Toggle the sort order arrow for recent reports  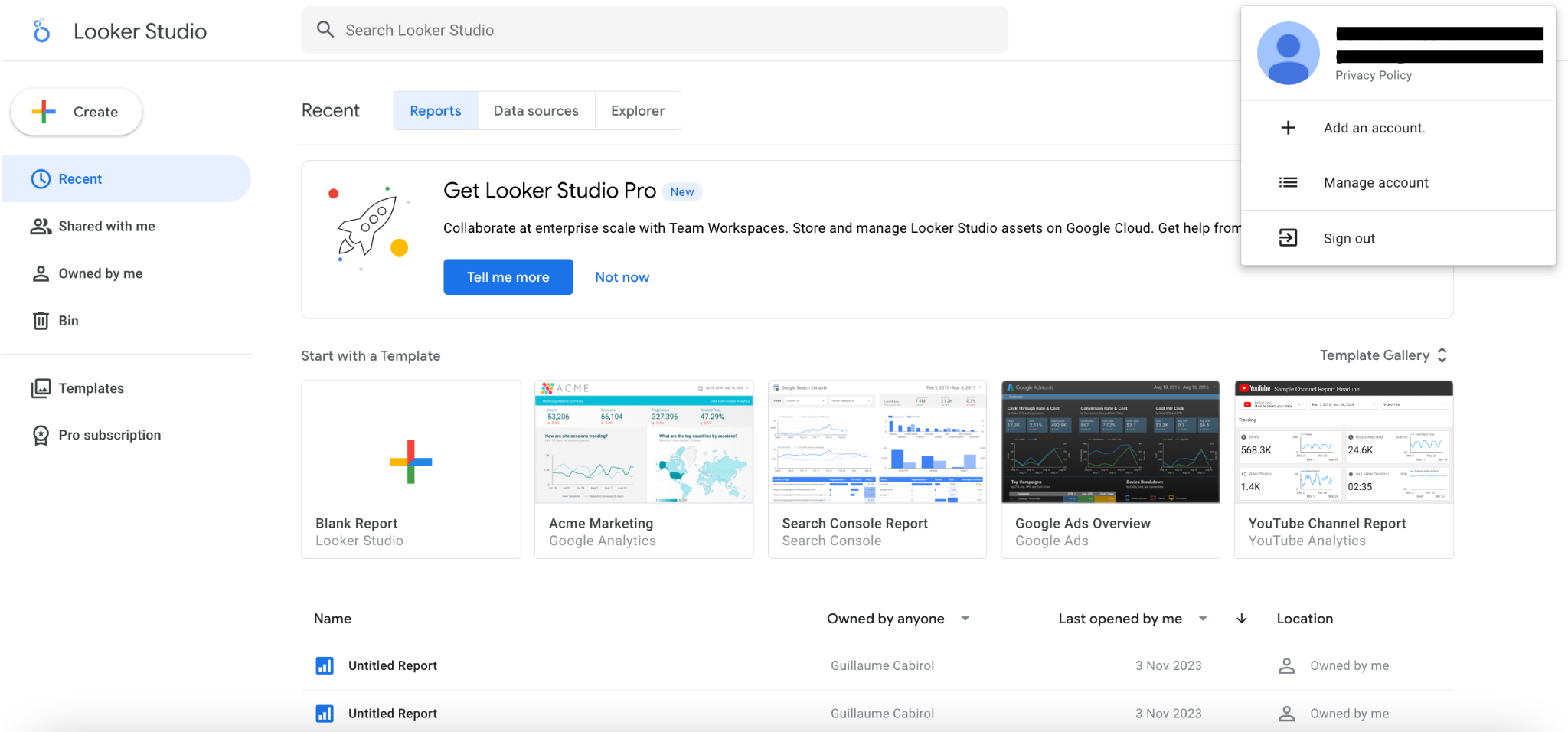click(x=1241, y=618)
